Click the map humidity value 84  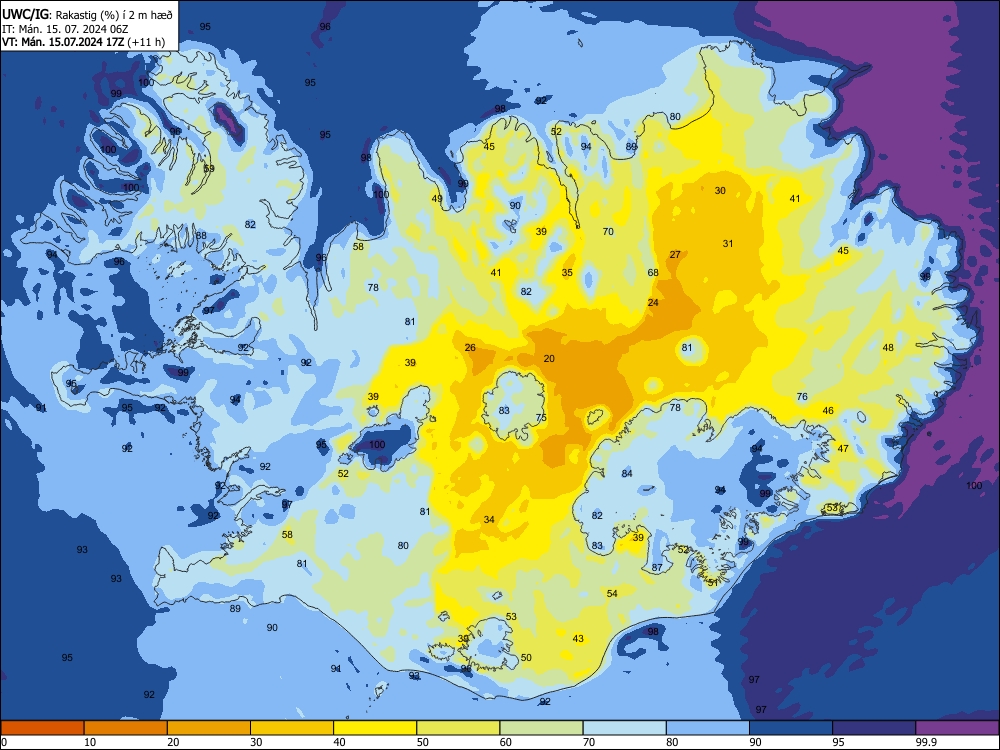tap(627, 473)
